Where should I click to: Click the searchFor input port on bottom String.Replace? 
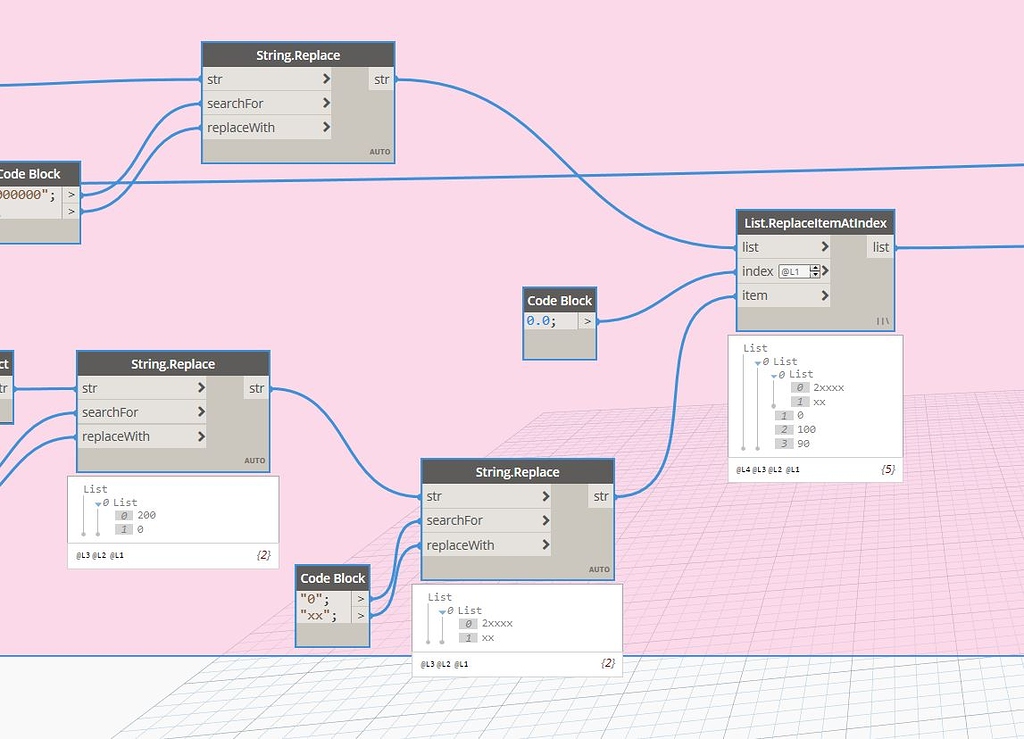pos(547,520)
